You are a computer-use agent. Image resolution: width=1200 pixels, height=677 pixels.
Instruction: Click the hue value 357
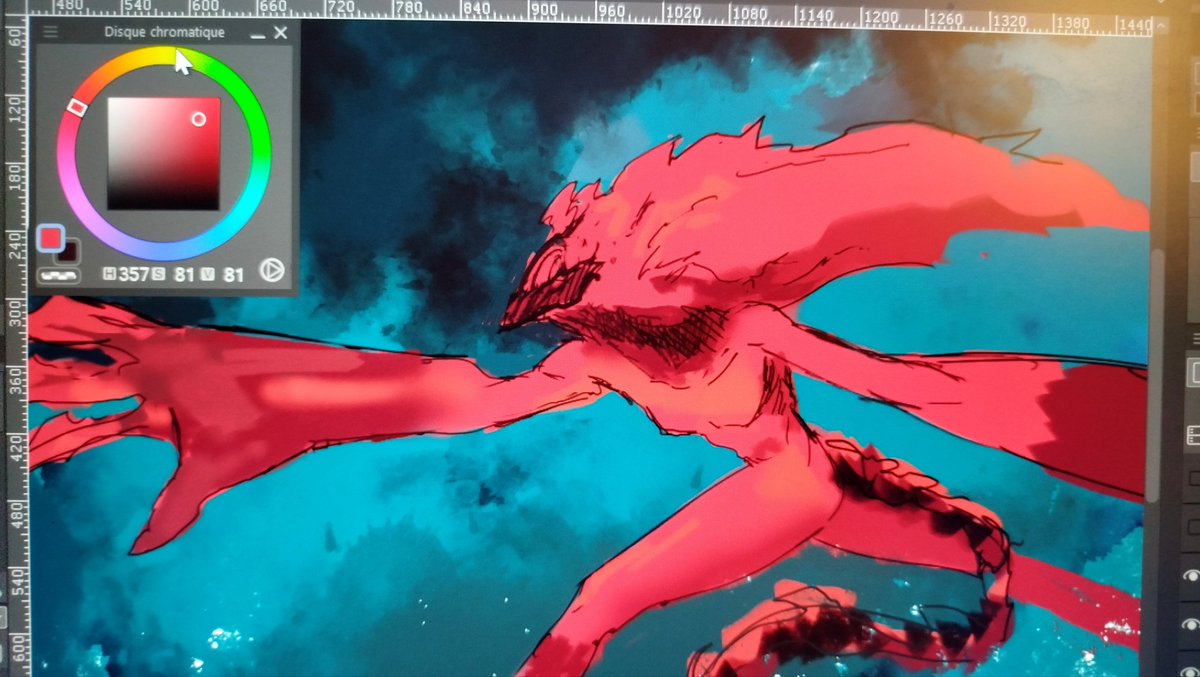coord(133,273)
